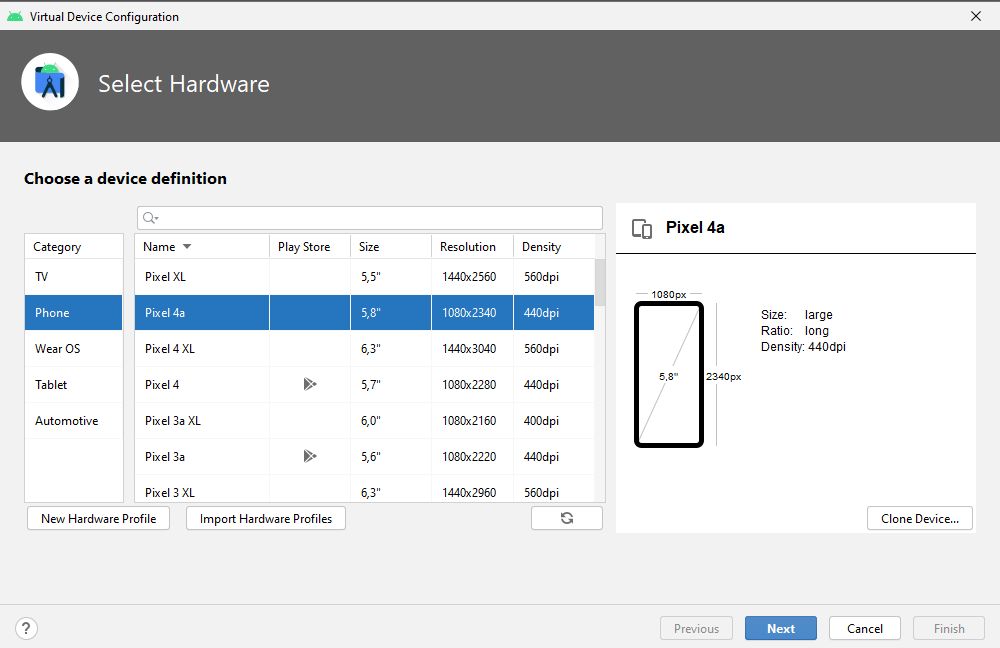Click the Play Store icon in Pixel 3a row
Screen dimensions: 1000x648
click(x=310, y=456)
